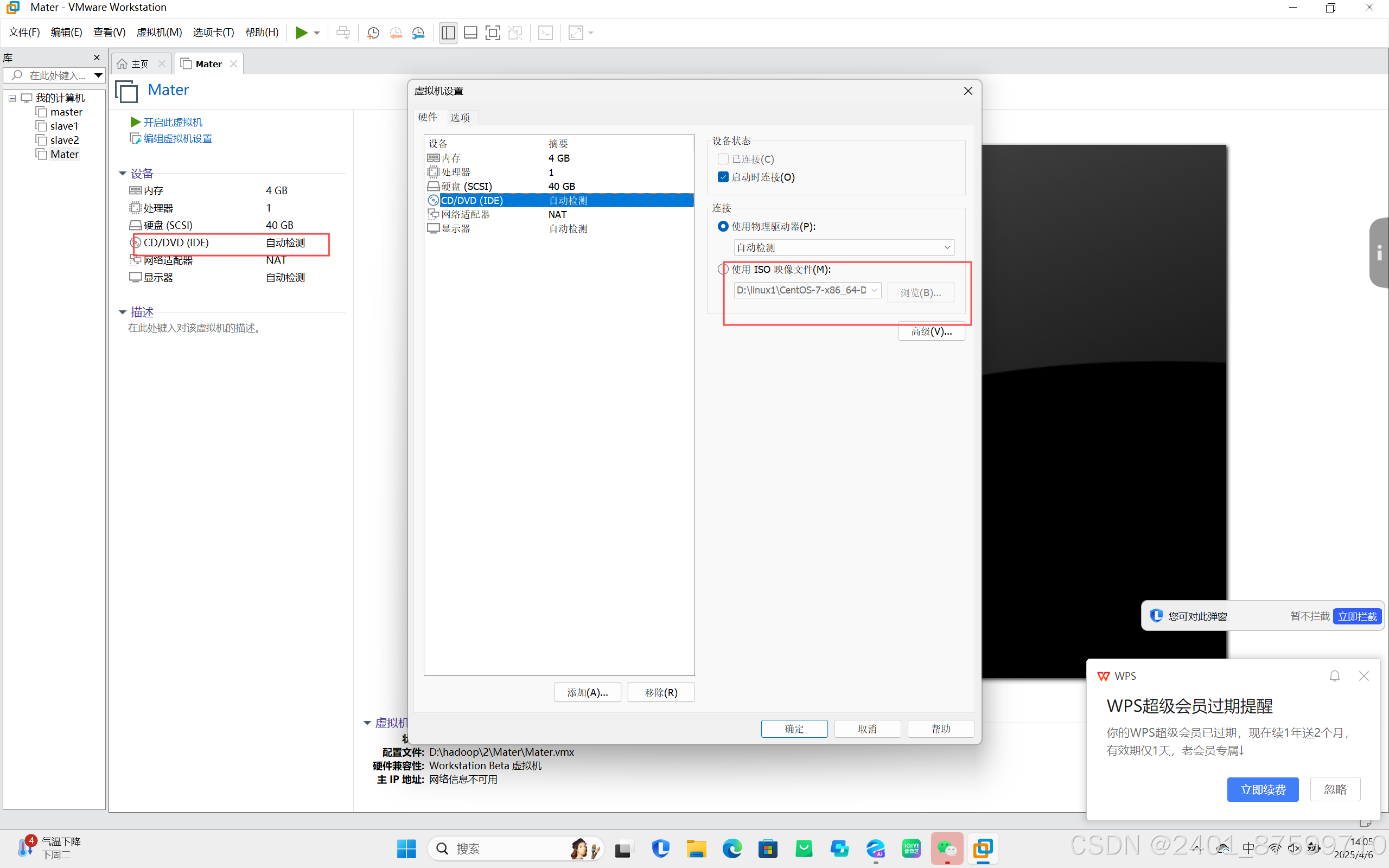Open the 自动检测 physical drive dropdown
Image resolution: width=1389 pixels, height=868 pixels.
click(844, 247)
